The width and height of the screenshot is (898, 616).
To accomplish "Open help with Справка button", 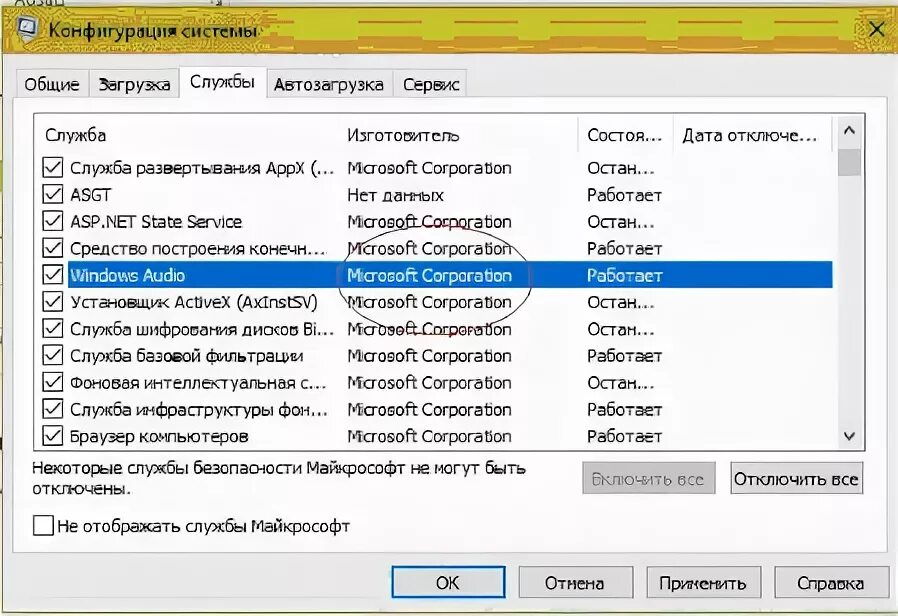I will [831, 583].
